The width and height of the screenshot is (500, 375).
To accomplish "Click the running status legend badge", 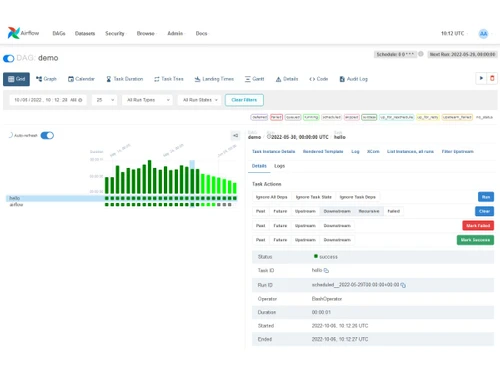I will [x=311, y=117].
